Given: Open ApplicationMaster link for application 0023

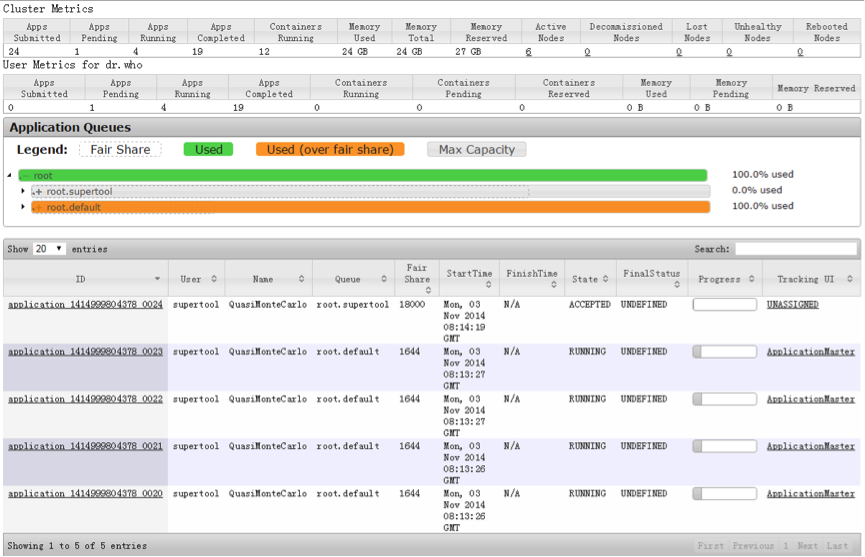Looking at the screenshot, I should coord(810,351).
